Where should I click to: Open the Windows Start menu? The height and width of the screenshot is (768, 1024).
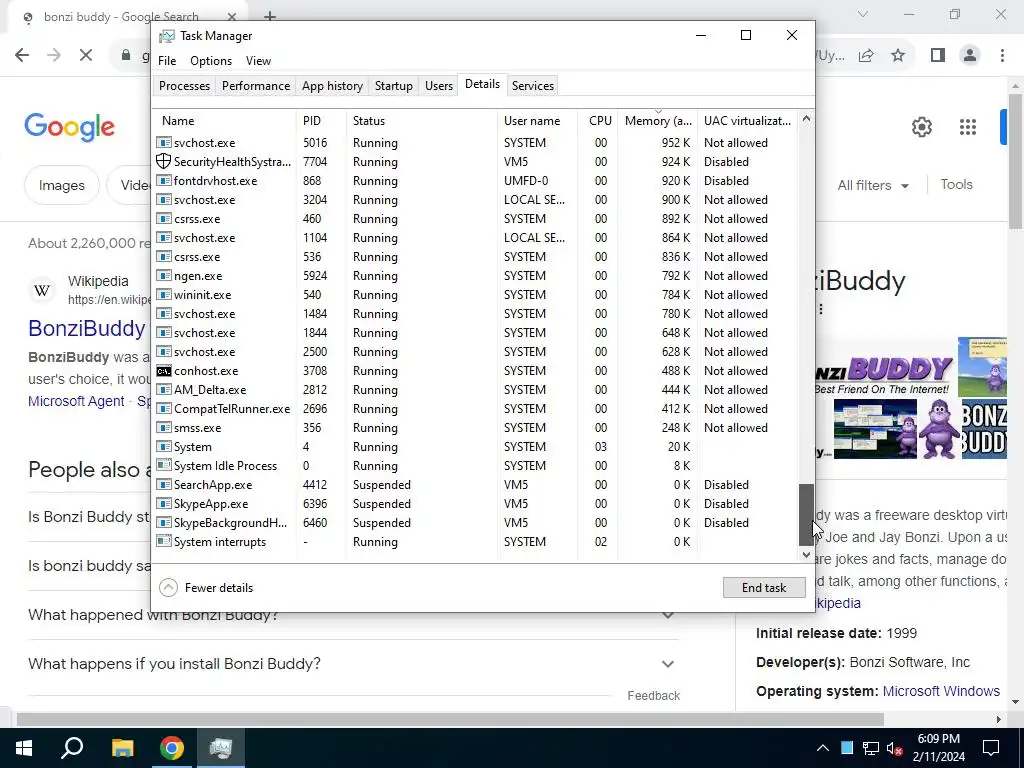point(24,748)
